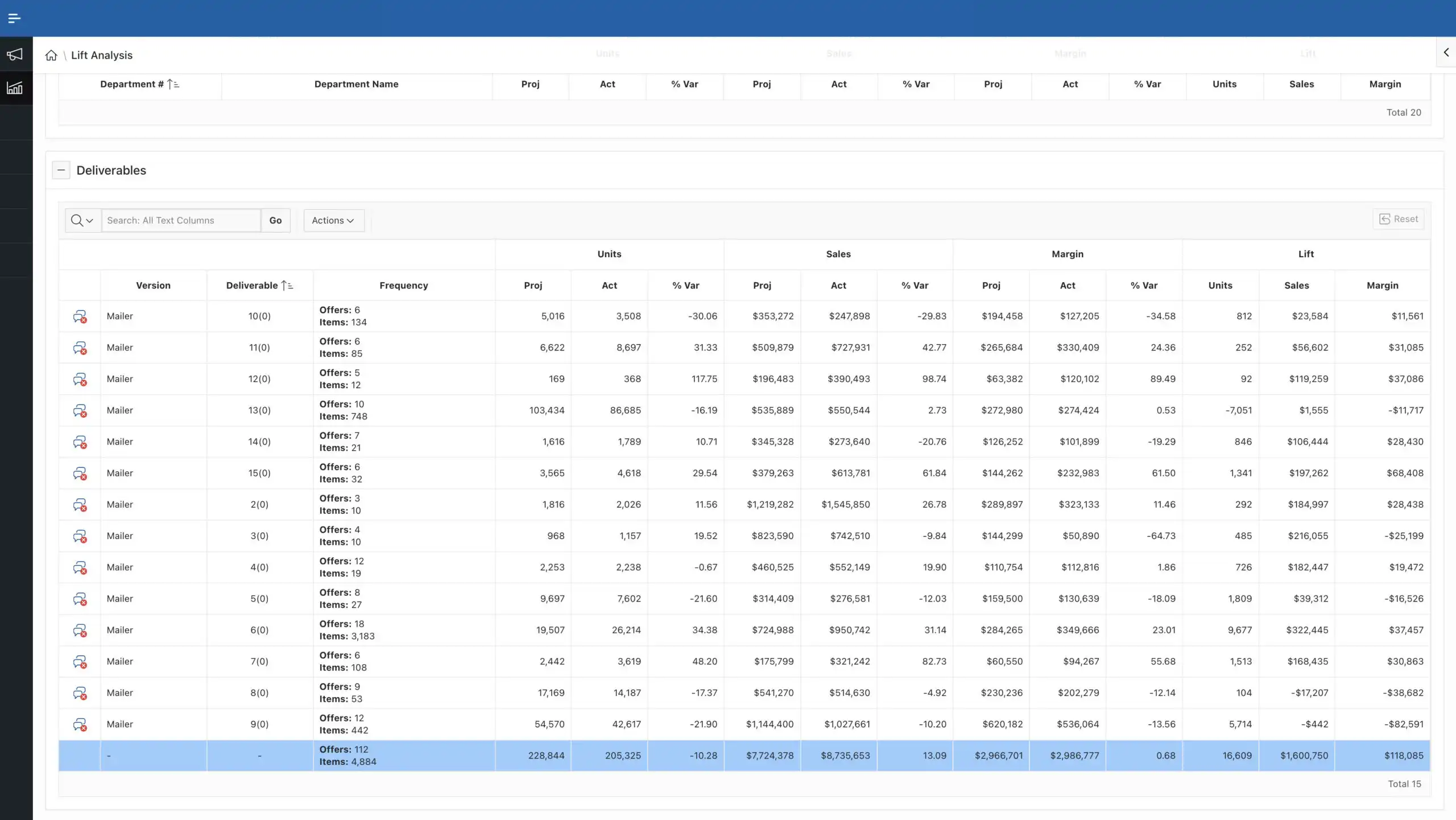The height and width of the screenshot is (820, 1456).
Task: Click the Version column header
Action: coord(153,286)
